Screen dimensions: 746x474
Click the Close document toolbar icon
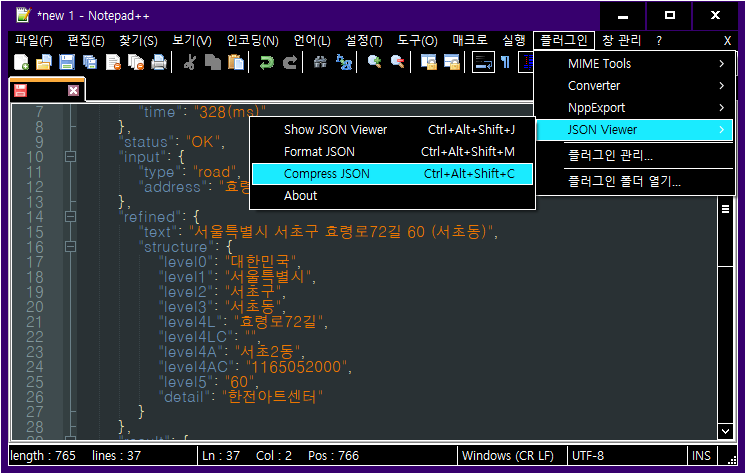point(113,62)
